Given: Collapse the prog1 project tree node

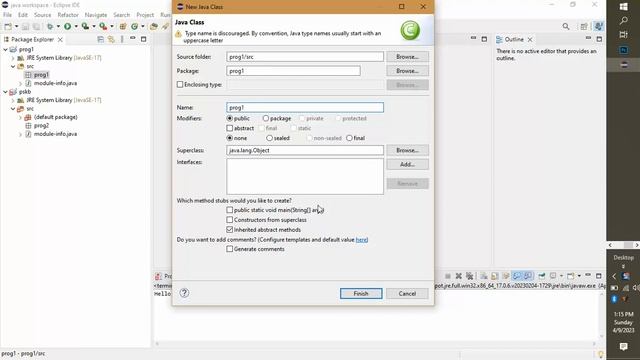Looking at the screenshot, I should (5, 49).
